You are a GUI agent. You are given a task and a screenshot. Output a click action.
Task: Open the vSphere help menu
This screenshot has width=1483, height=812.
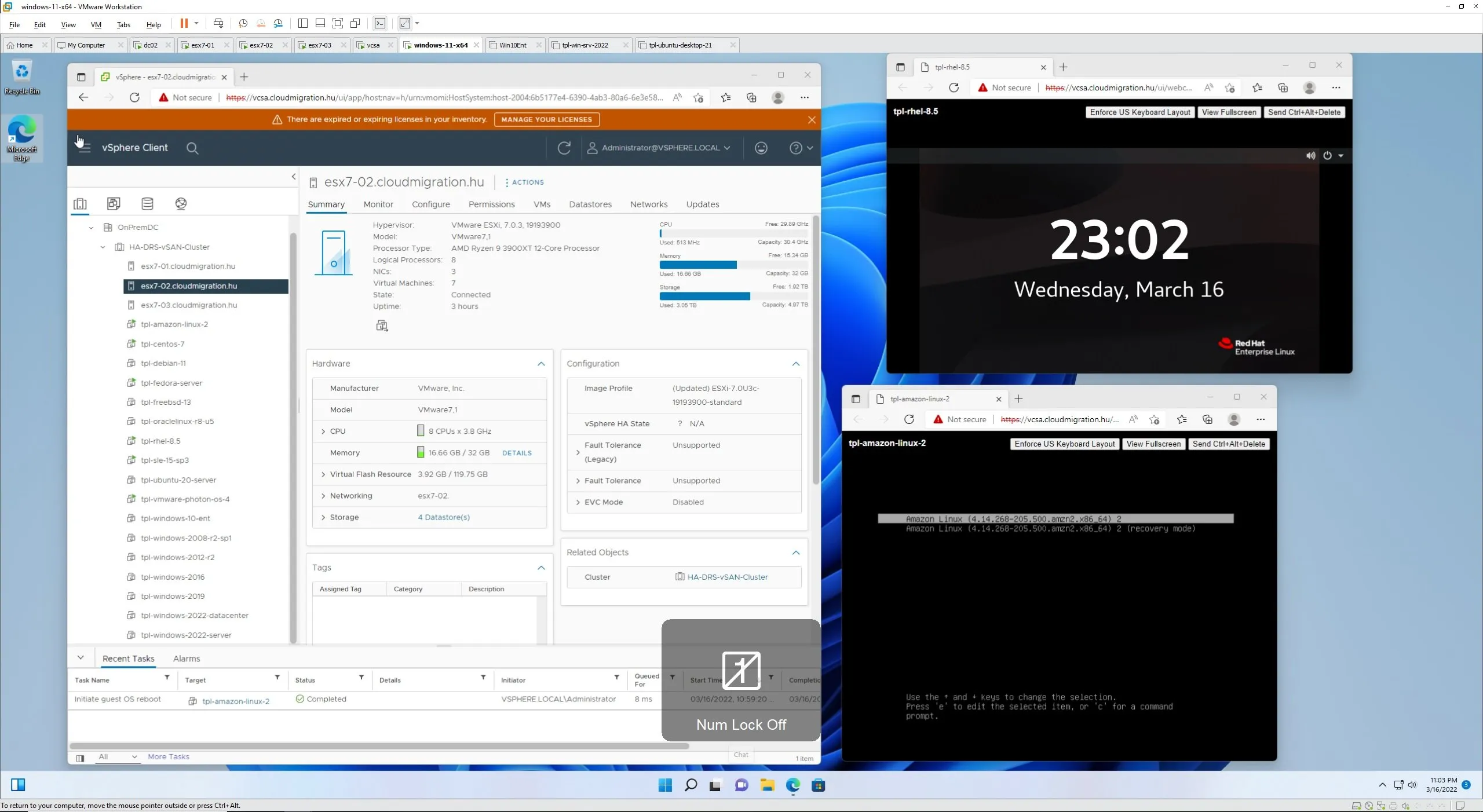click(801, 148)
